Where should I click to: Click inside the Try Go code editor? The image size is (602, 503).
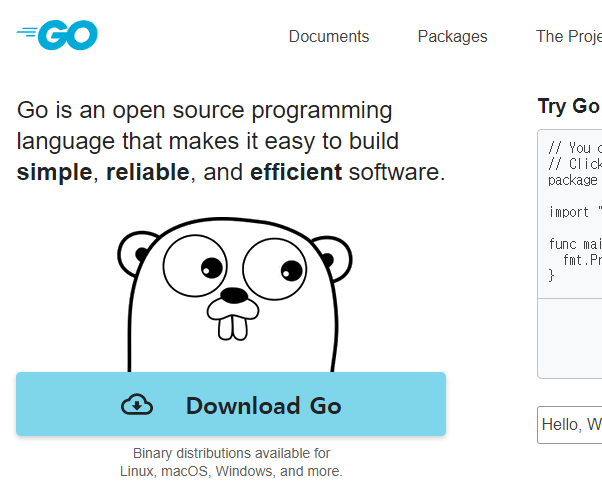coord(570,214)
